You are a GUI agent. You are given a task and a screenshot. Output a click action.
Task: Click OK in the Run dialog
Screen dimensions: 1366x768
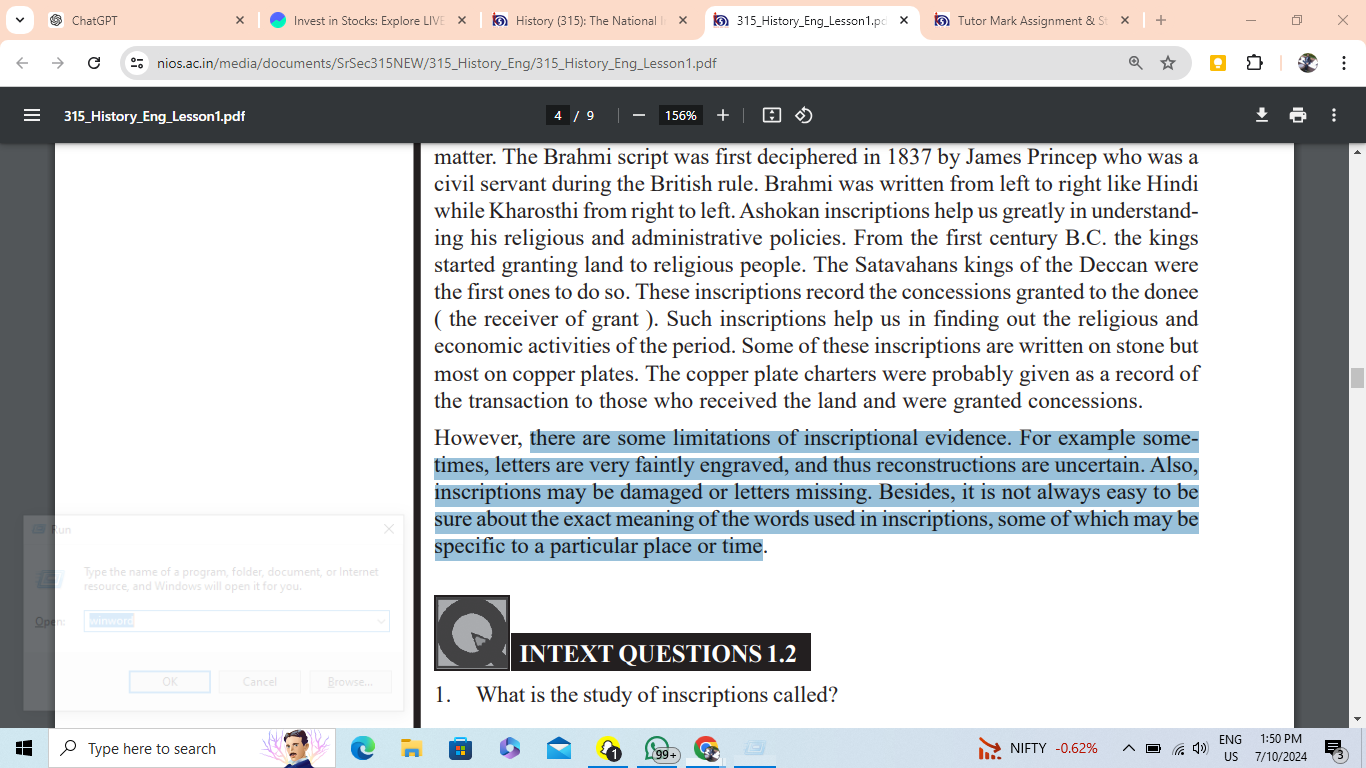point(170,682)
